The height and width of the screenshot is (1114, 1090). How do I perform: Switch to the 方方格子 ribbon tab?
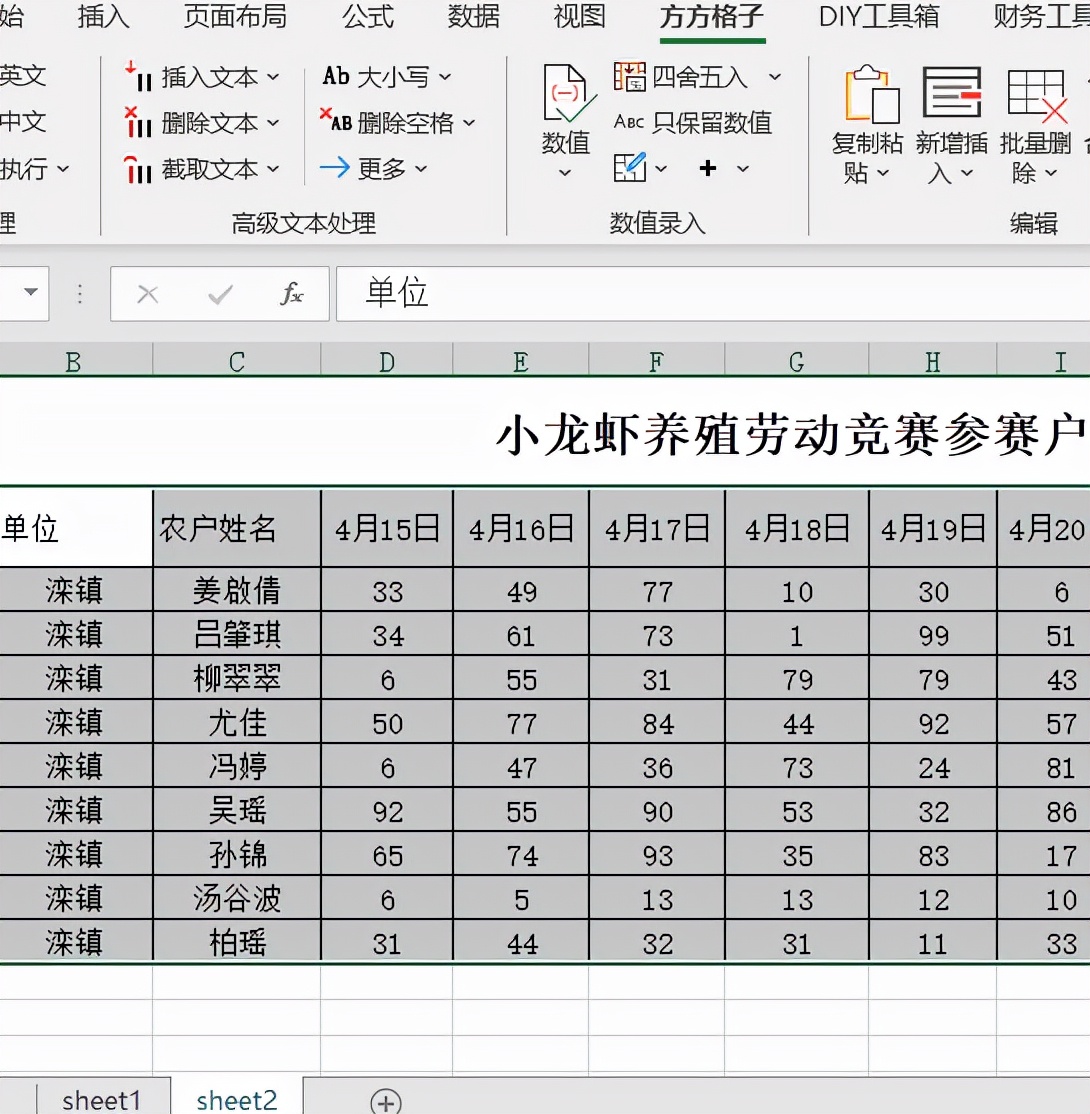click(x=711, y=17)
